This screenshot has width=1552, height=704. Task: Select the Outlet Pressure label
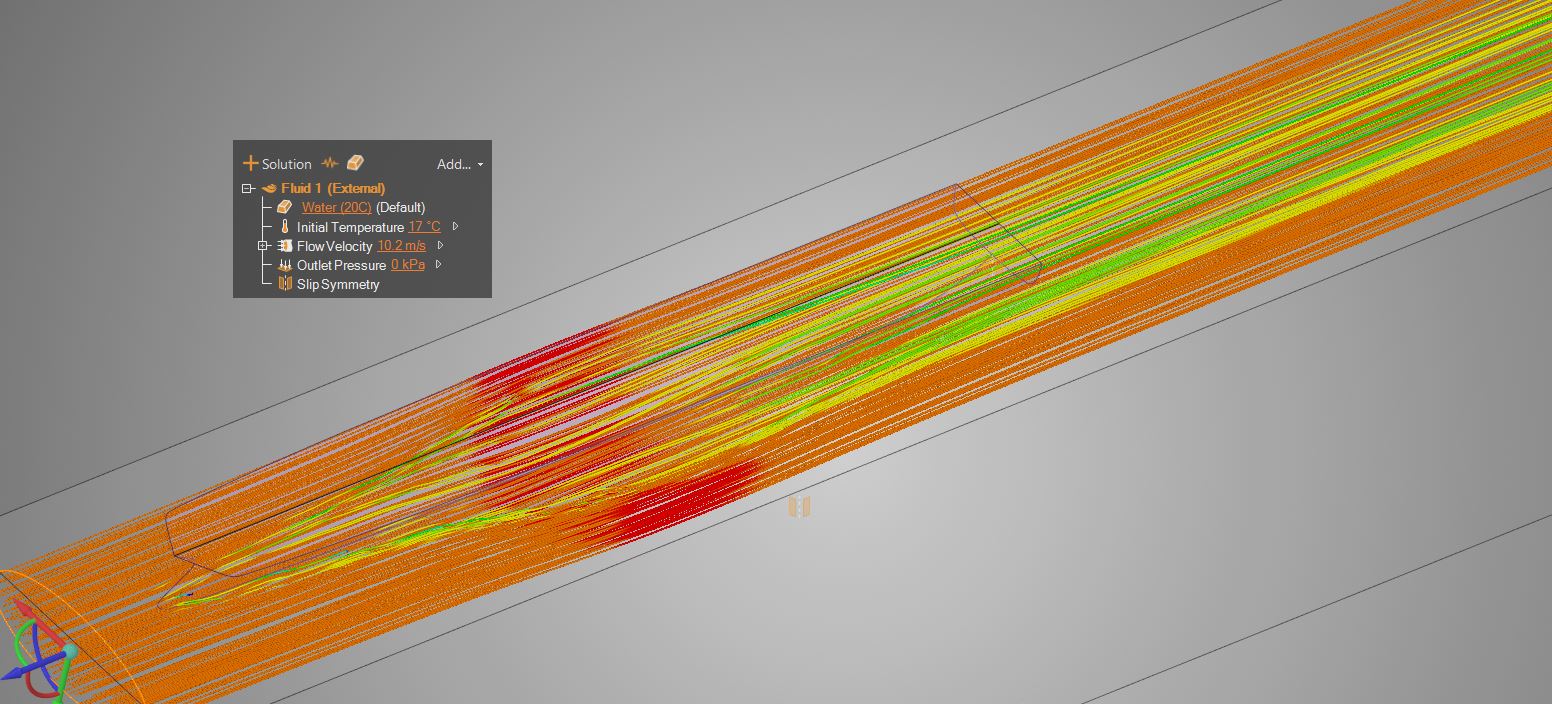click(341, 265)
